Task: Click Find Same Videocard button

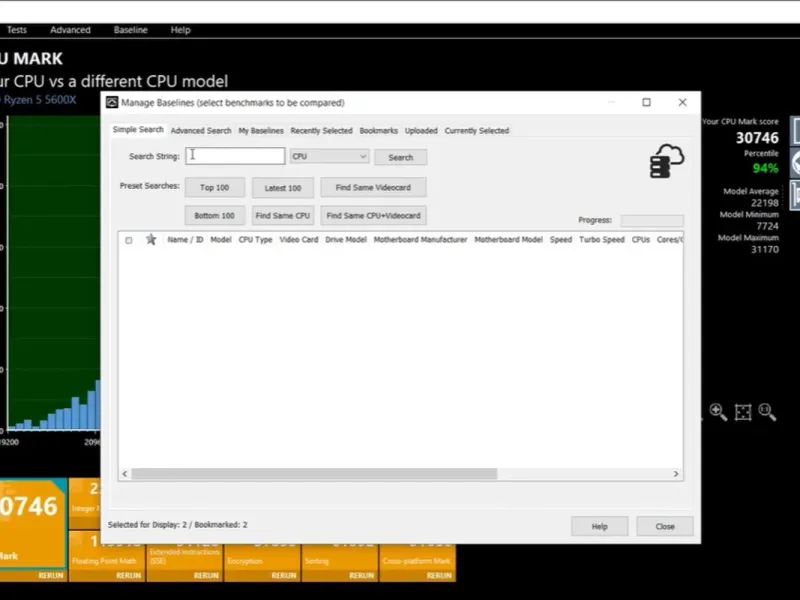Action: 373,187
